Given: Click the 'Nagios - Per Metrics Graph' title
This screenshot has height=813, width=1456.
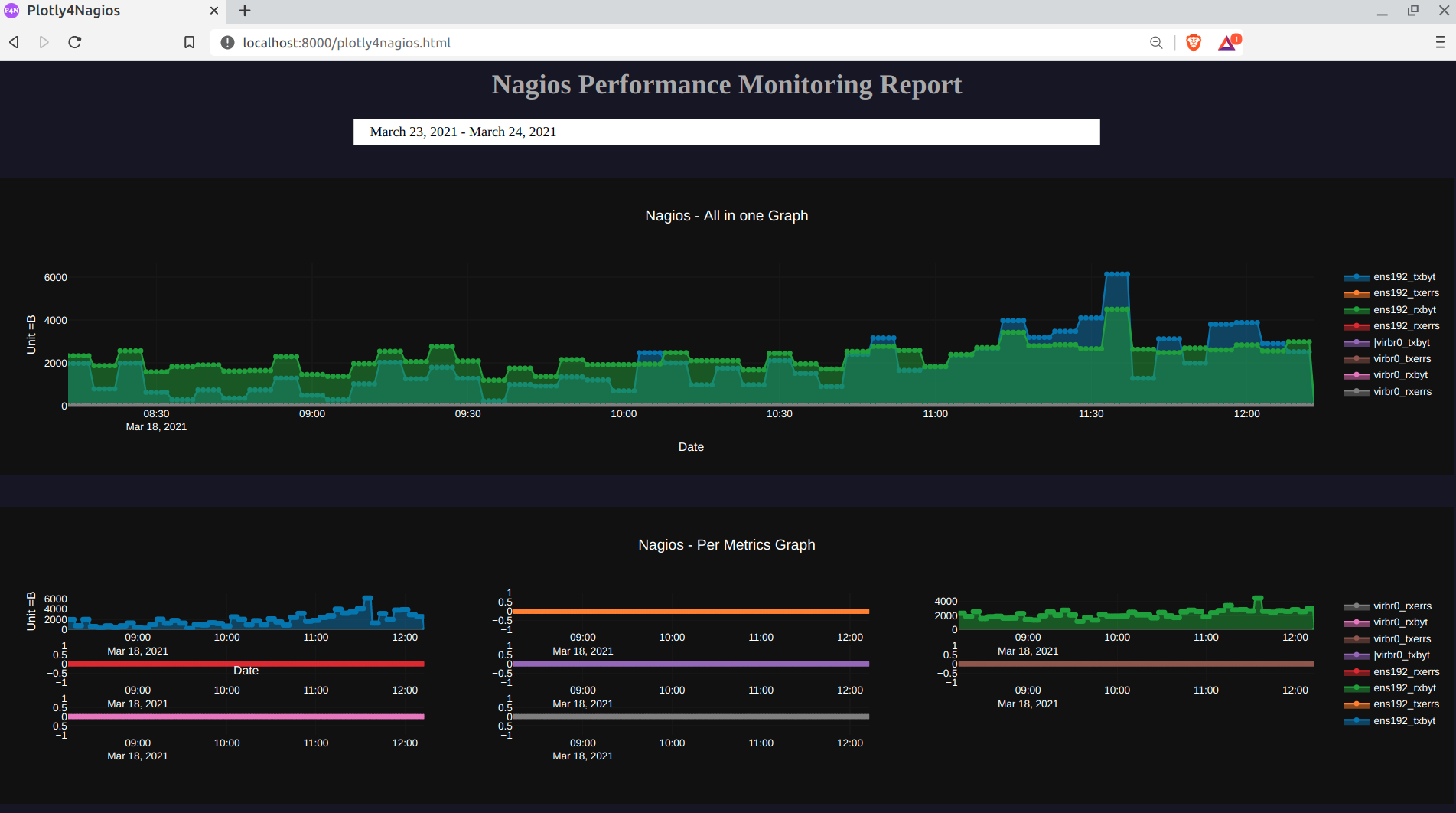Looking at the screenshot, I should [726, 545].
